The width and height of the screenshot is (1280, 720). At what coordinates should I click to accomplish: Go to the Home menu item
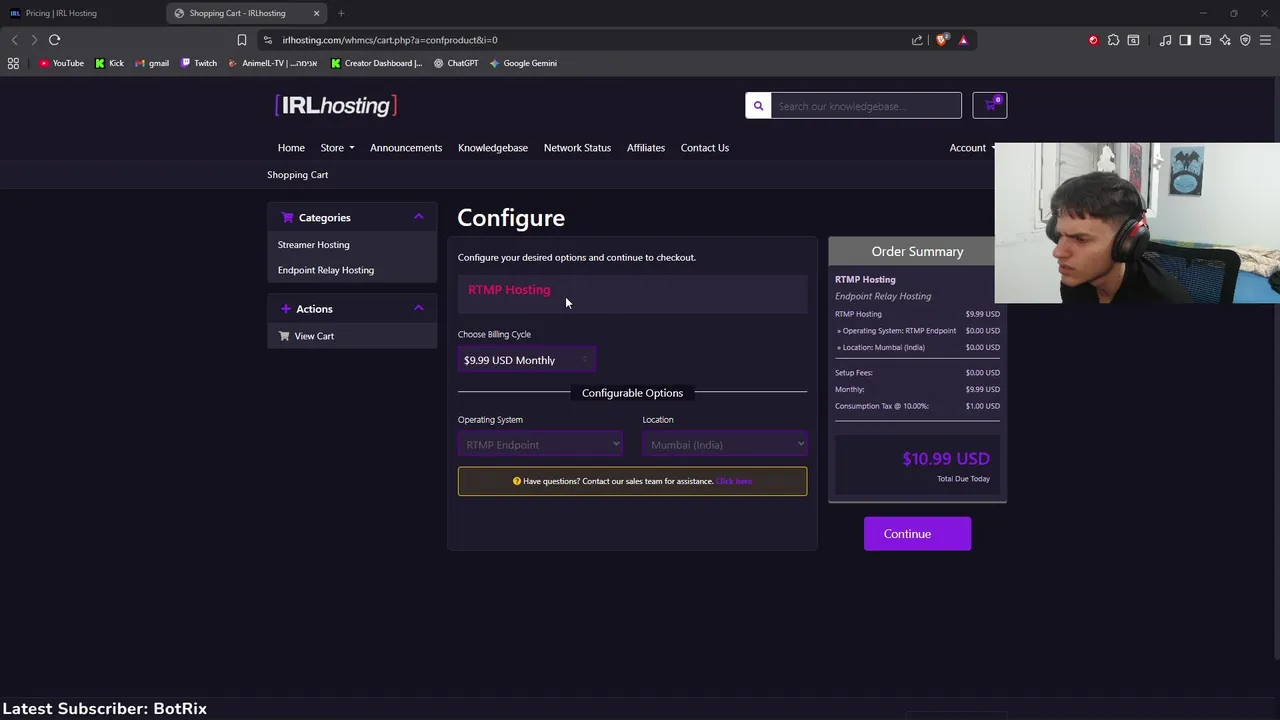point(291,148)
